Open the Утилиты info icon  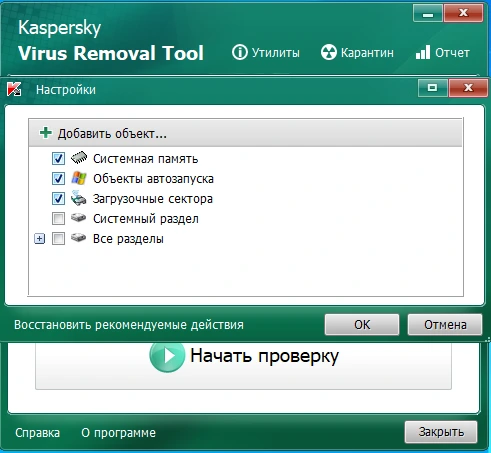coord(240,52)
